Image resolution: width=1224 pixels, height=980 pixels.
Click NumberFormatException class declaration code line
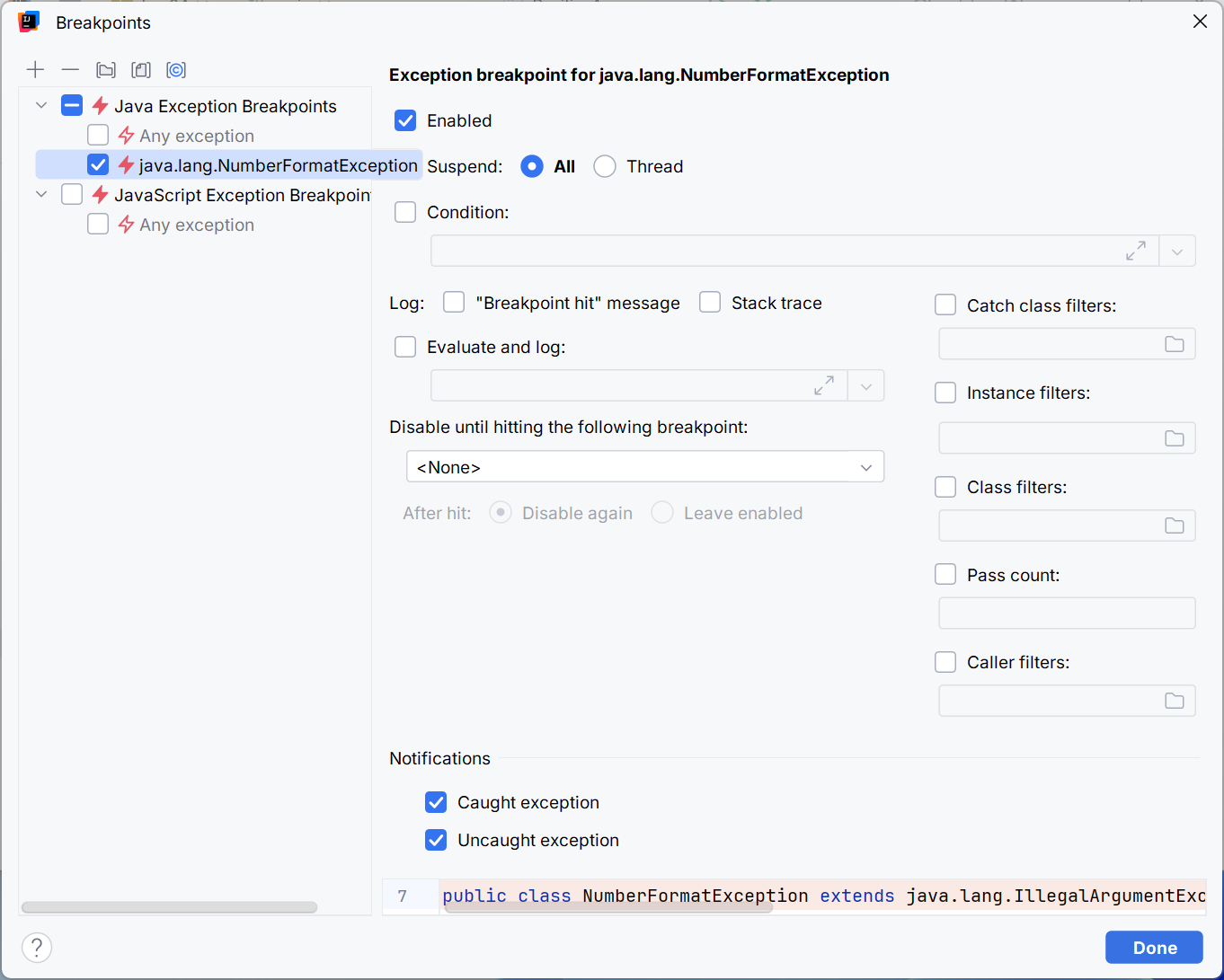pyautogui.click(x=823, y=896)
